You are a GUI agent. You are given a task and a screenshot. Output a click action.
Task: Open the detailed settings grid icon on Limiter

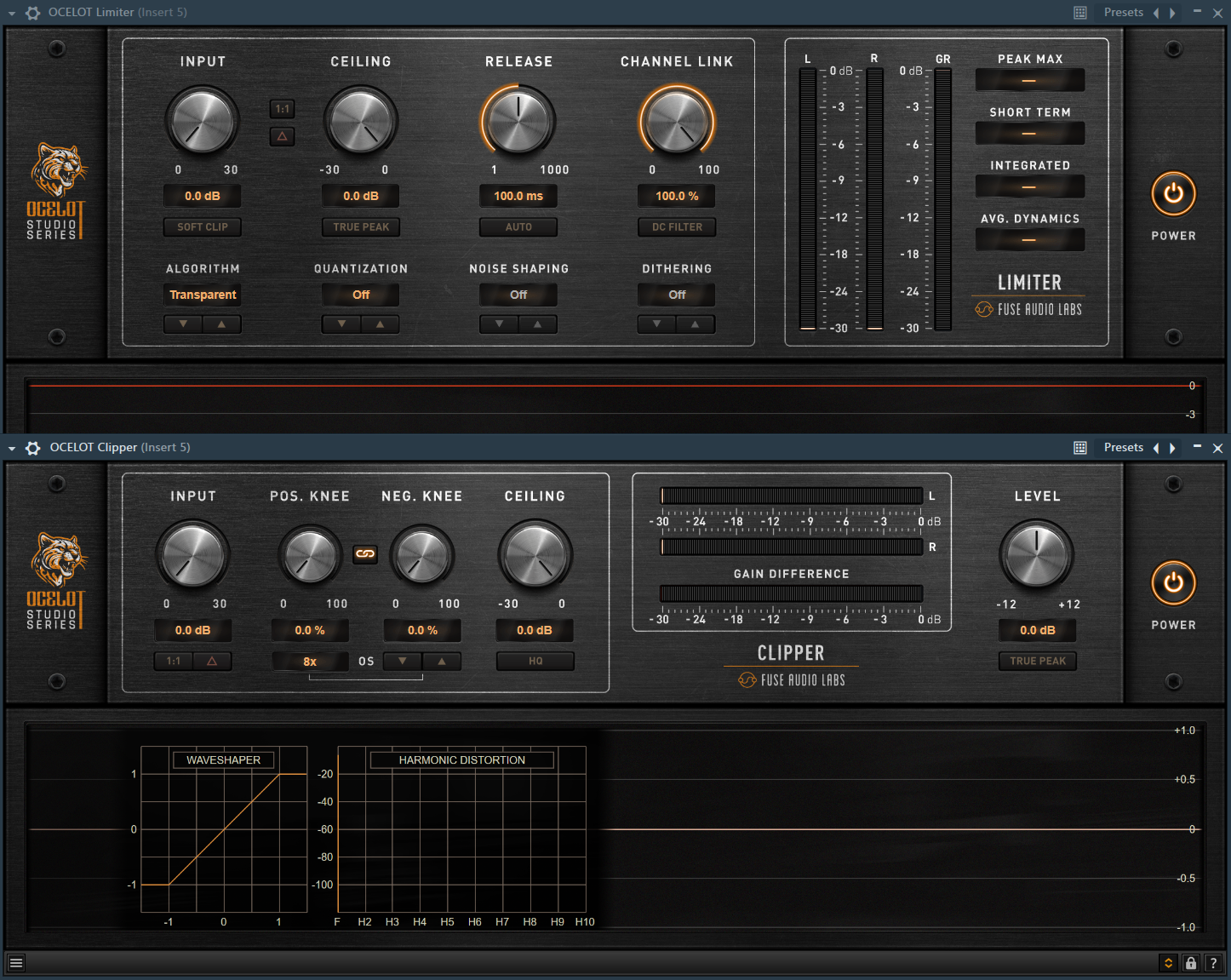coord(1079,12)
